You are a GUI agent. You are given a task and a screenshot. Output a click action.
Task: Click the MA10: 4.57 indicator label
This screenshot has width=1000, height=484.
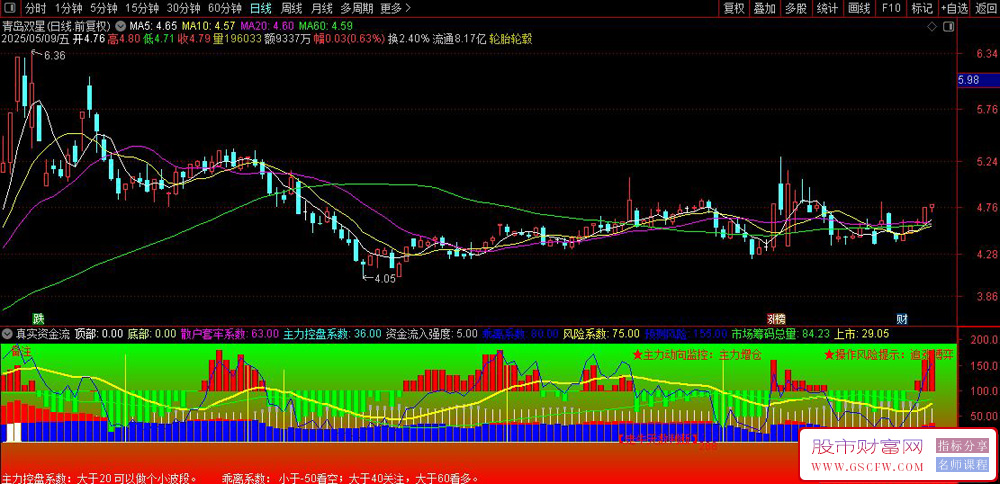[209, 27]
